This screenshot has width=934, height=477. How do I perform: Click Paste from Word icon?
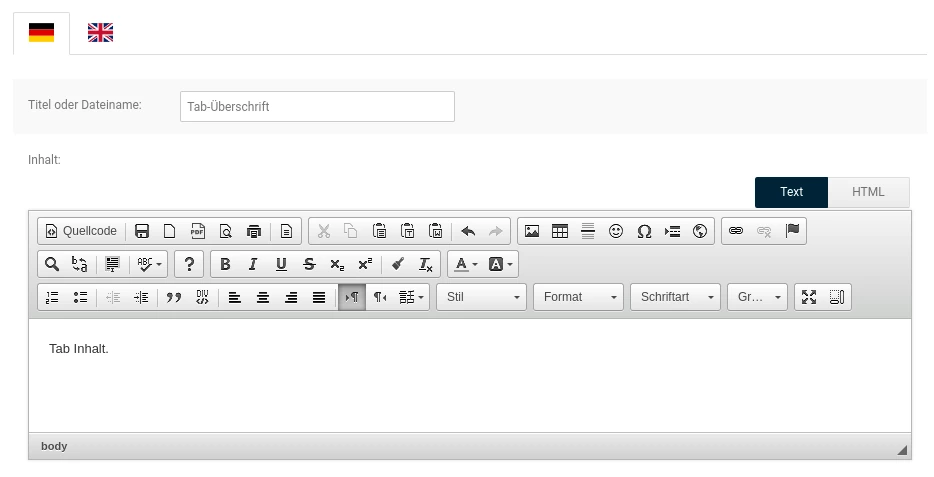click(x=435, y=231)
